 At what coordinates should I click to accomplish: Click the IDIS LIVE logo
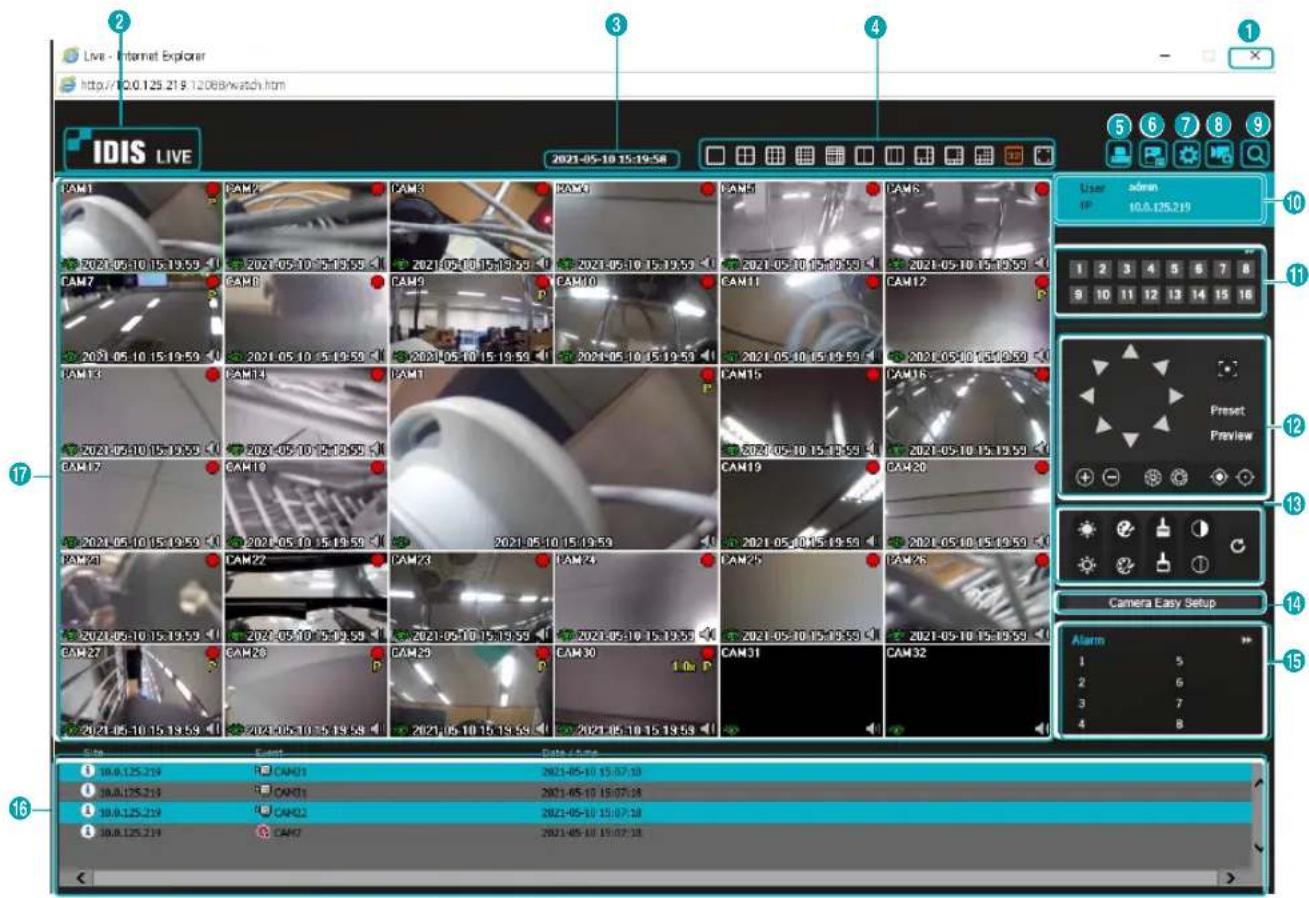coord(130,149)
